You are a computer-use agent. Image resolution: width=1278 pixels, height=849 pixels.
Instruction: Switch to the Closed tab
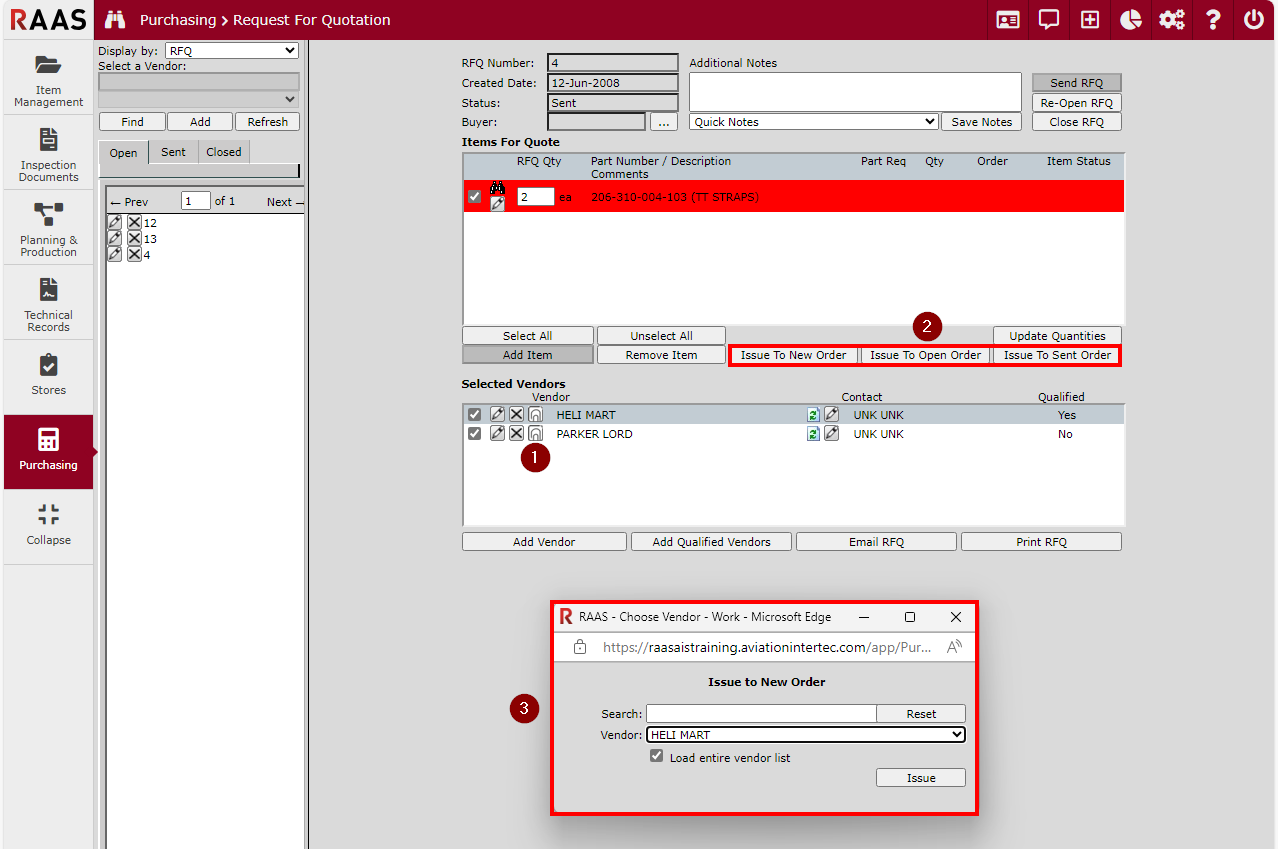[x=224, y=152]
